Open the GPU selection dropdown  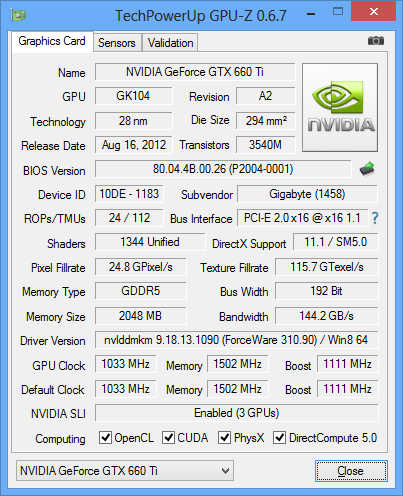[125, 471]
